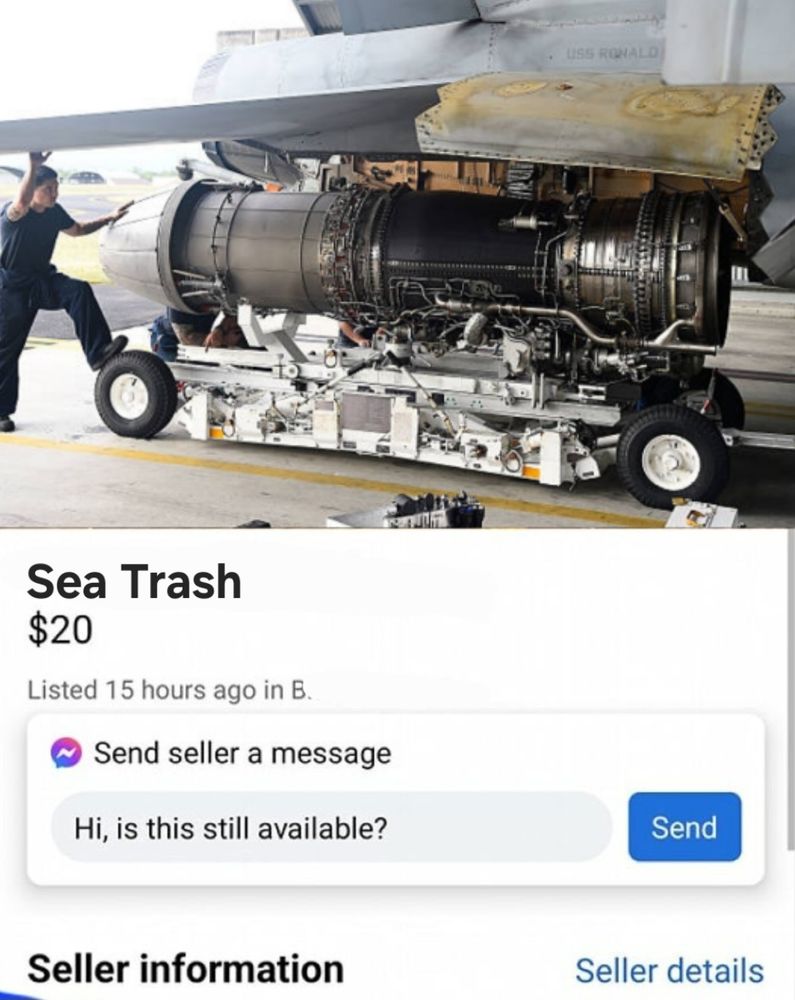795x1000 pixels.
Task: Click the black toolbox on the tarmac
Action: pos(432,510)
